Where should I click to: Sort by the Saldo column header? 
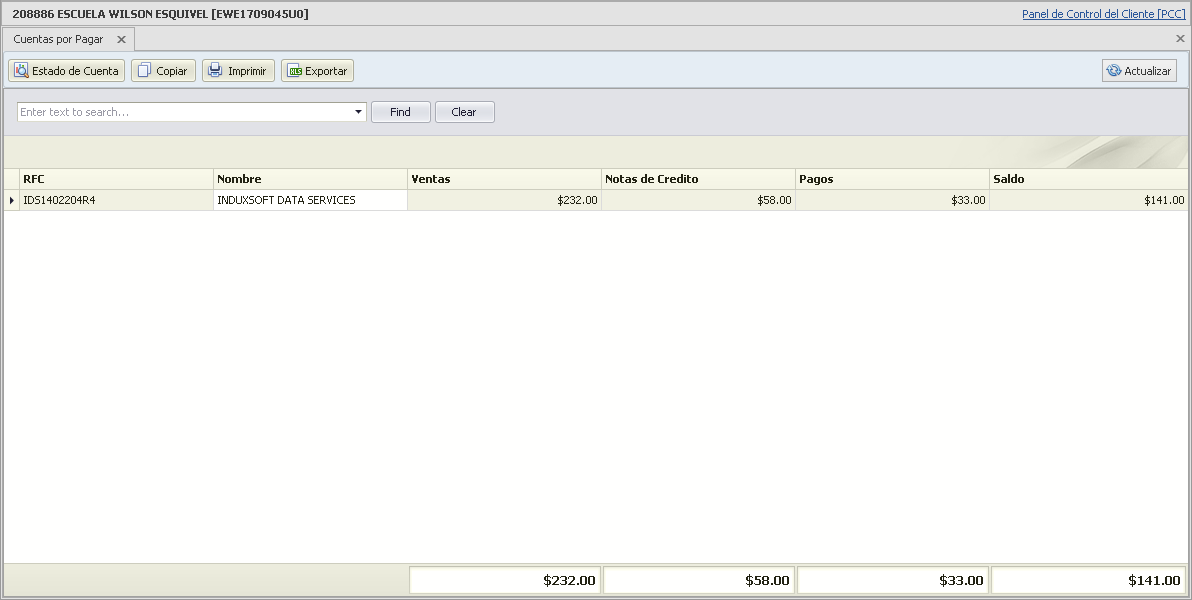[x=1088, y=179]
